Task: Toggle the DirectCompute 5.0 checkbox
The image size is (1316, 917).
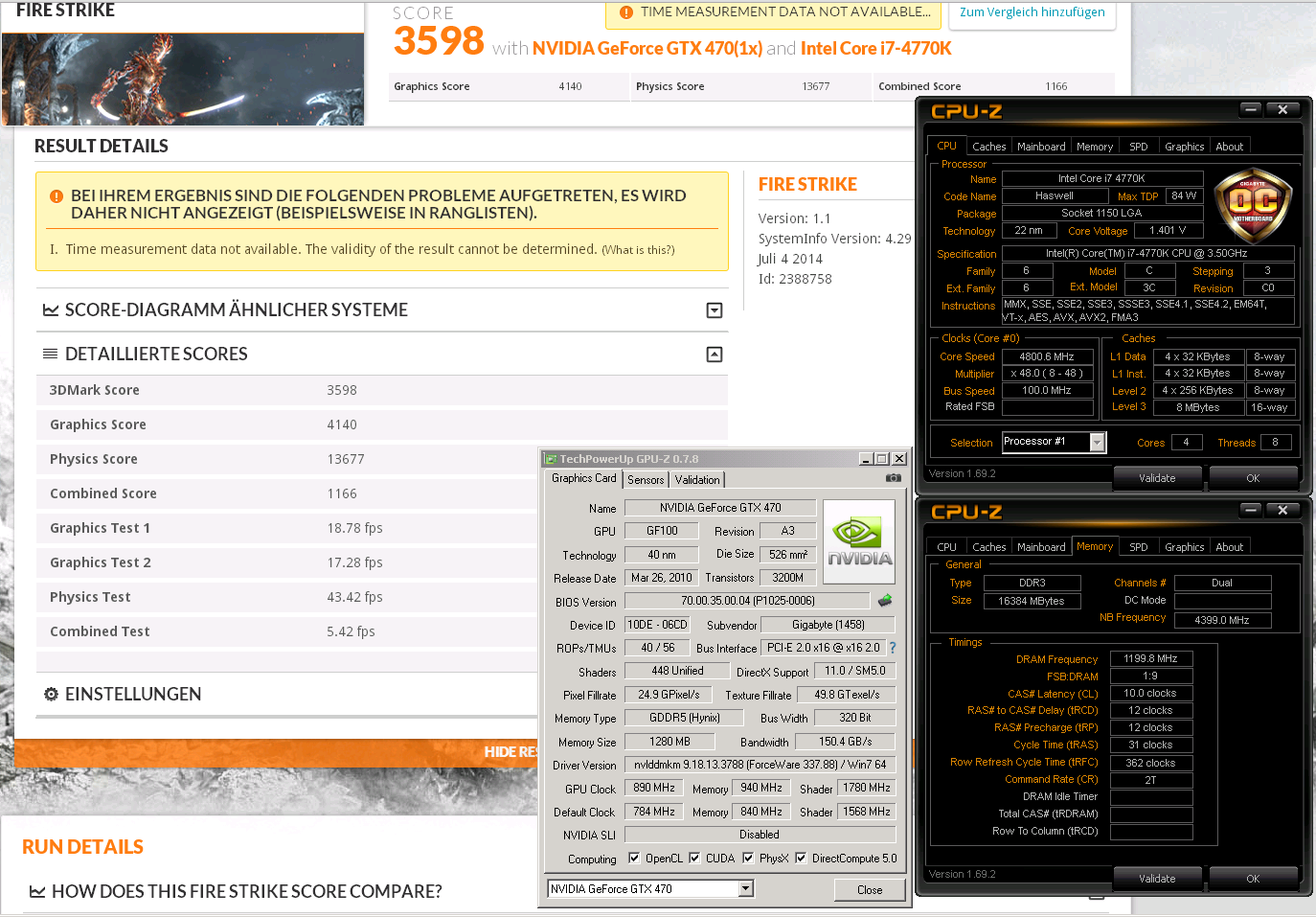Action: tap(801, 858)
